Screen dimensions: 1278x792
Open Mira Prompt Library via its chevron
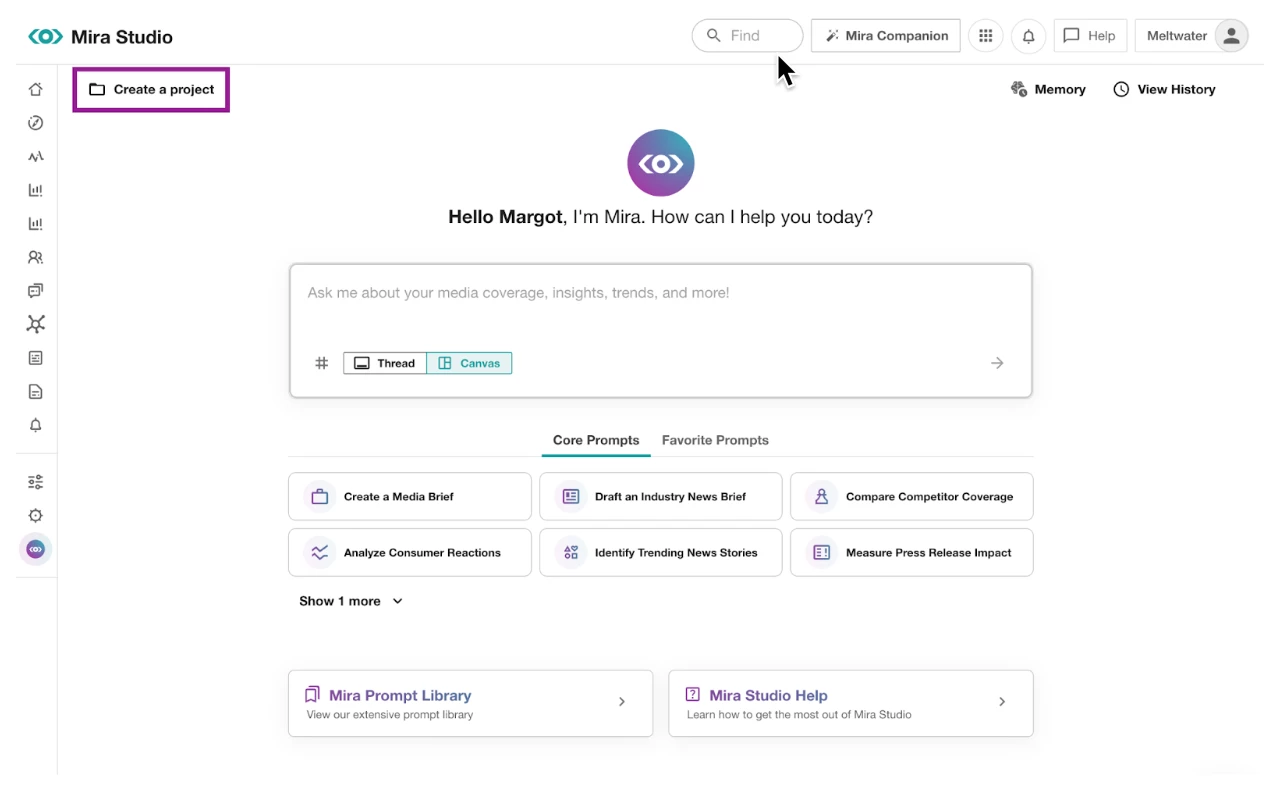point(622,702)
